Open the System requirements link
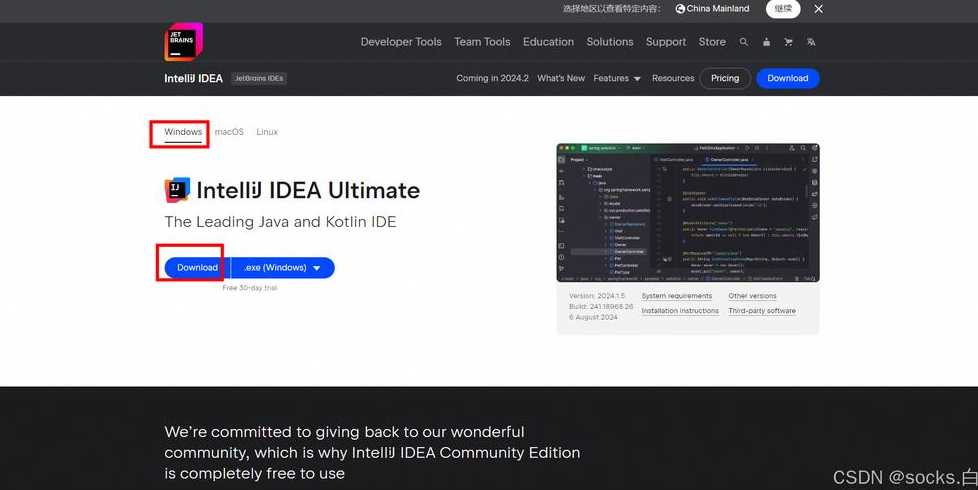 [677, 296]
